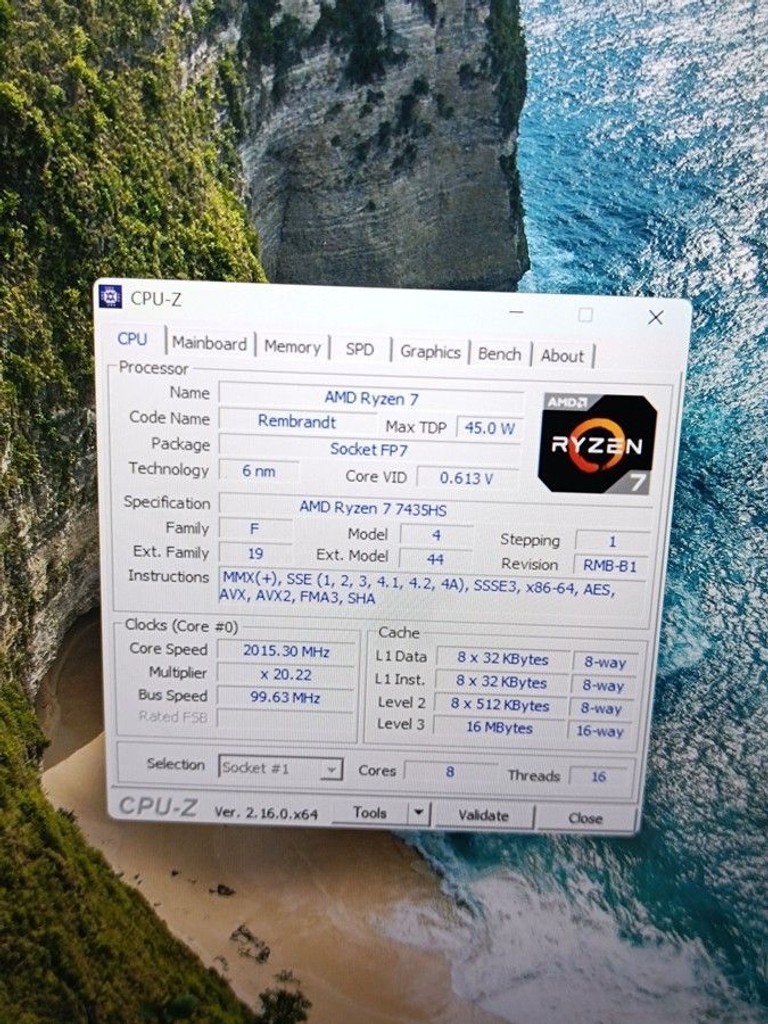Click the Technology value 6 nm
This screenshot has height=1024, width=768.
click(x=259, y=471)
